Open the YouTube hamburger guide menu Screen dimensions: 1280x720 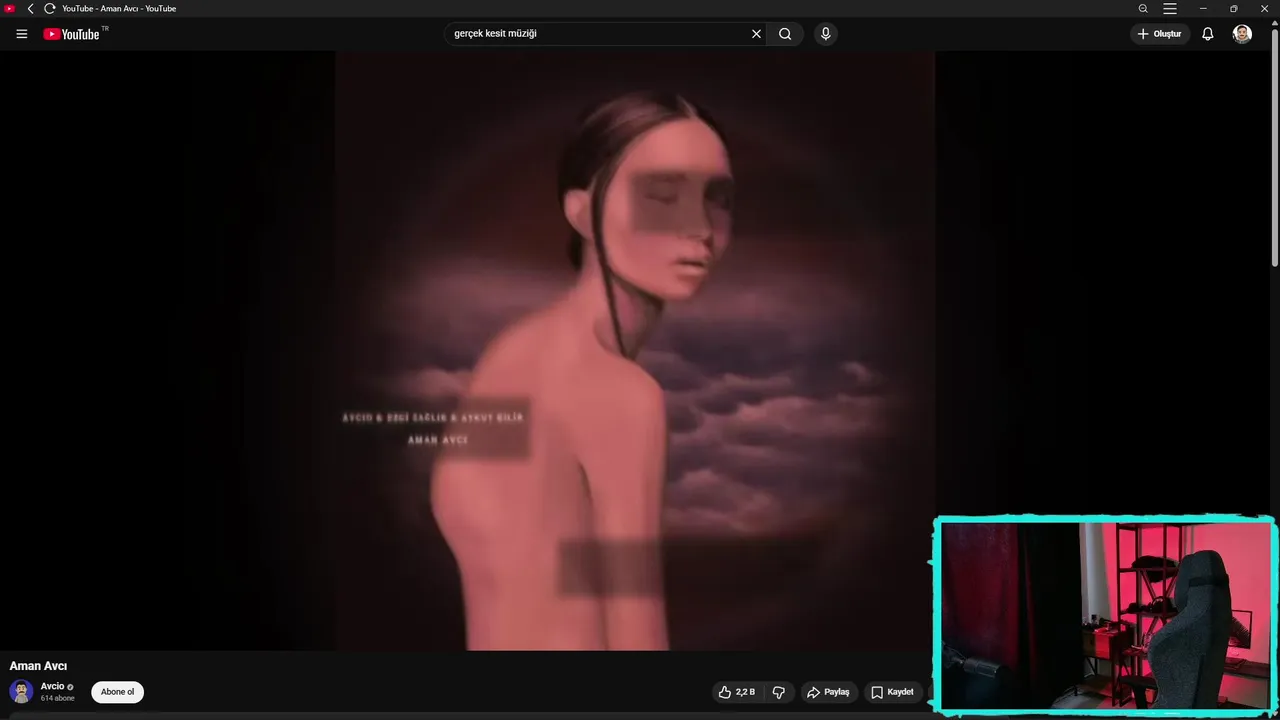pos(21,34)
